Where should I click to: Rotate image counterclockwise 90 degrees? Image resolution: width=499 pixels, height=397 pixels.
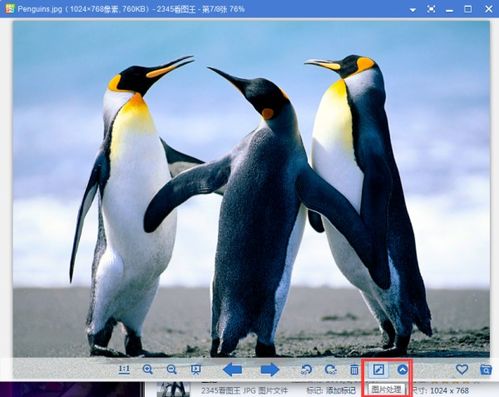[306, 369]
